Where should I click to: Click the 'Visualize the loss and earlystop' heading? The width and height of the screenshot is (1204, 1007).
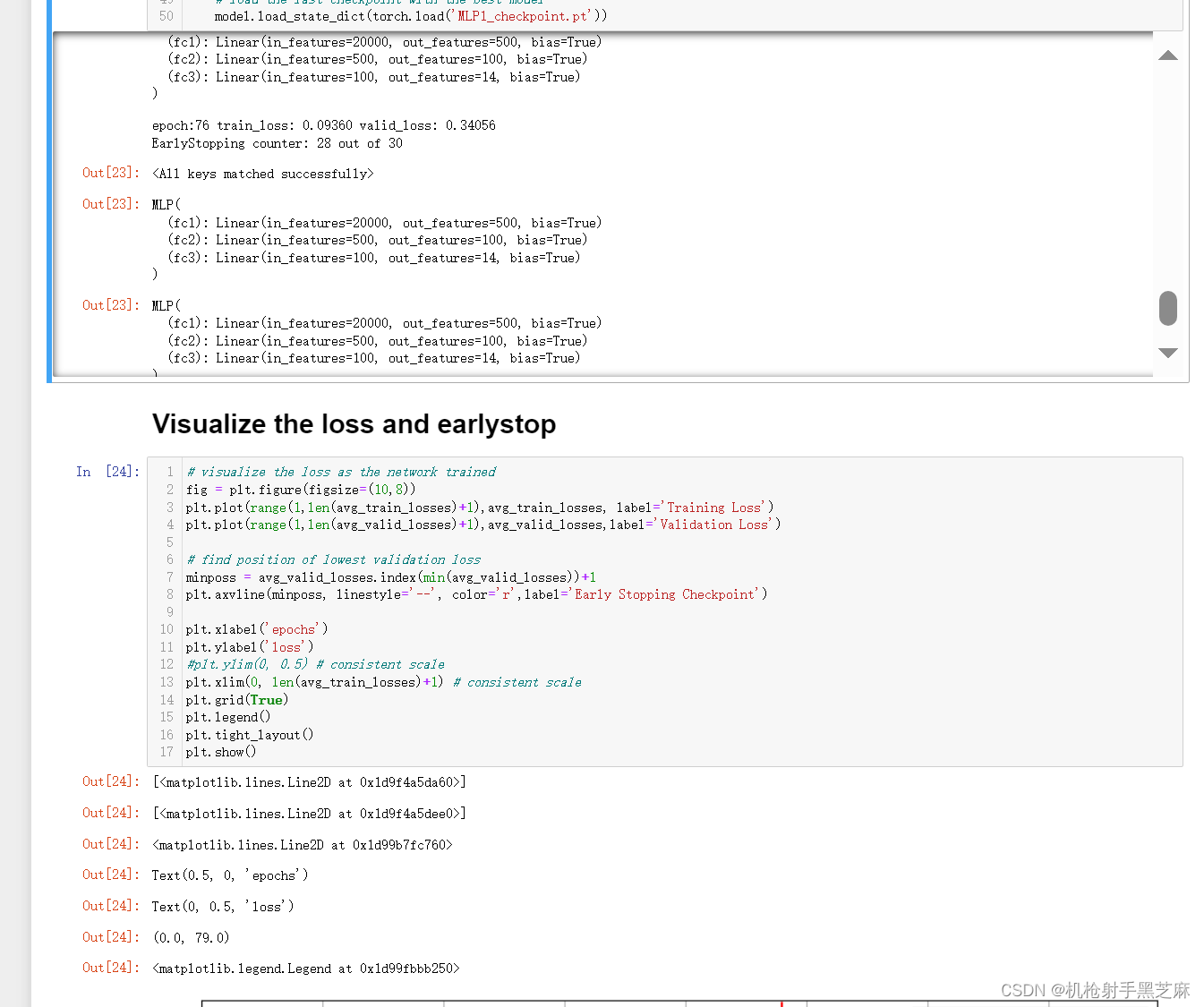click(x=354, y=423)
